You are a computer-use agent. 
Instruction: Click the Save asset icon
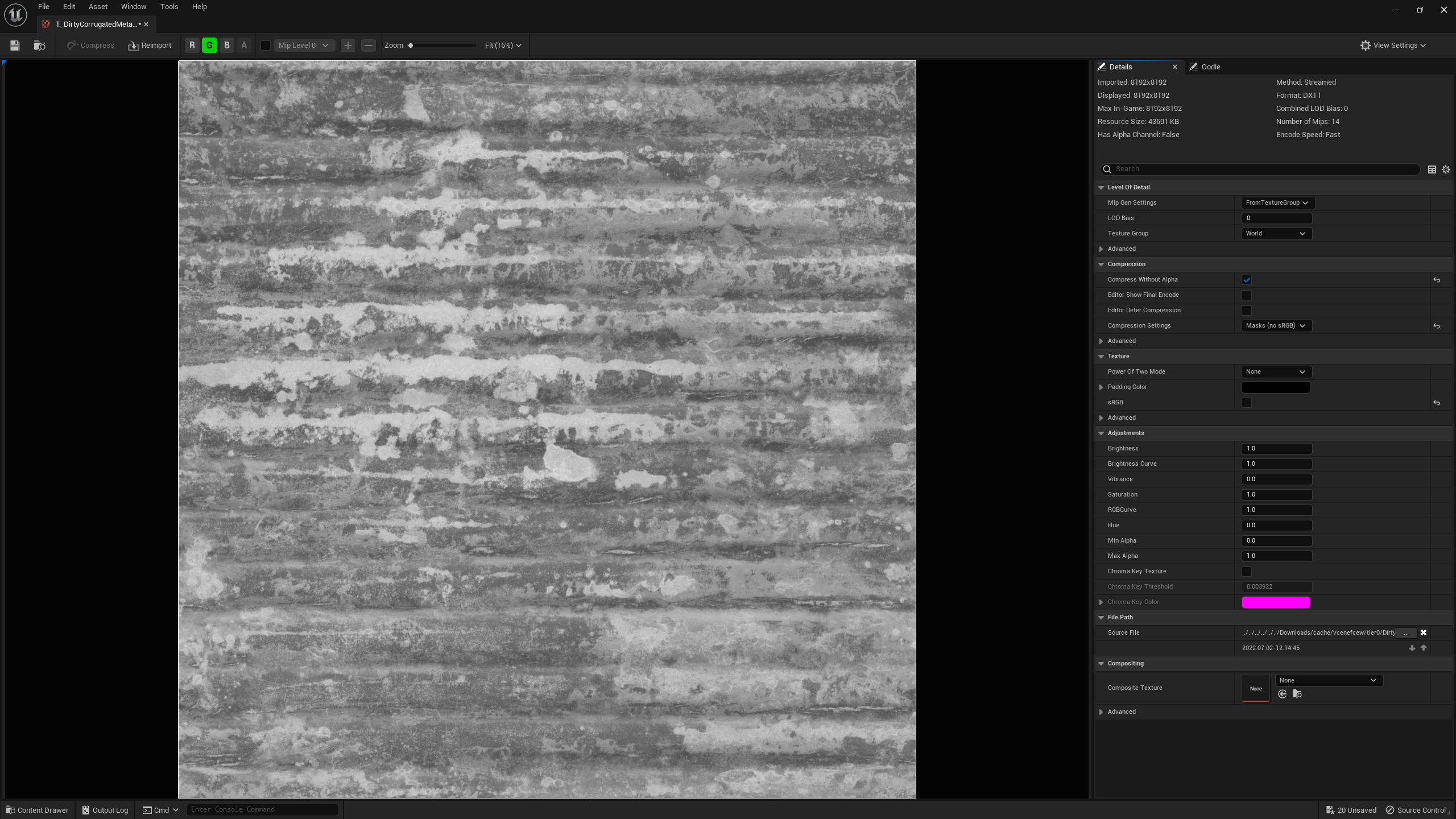coord(15,45)
